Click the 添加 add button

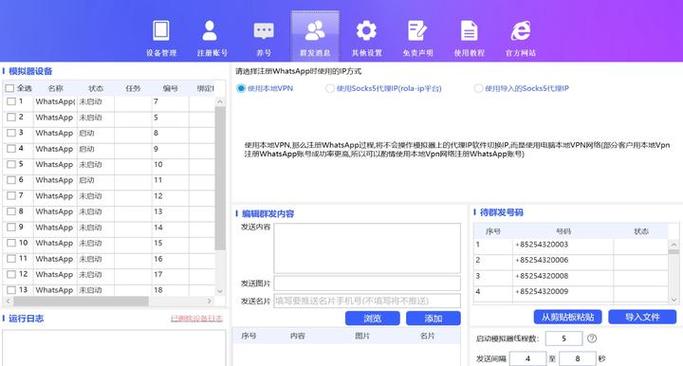[433, 318]
